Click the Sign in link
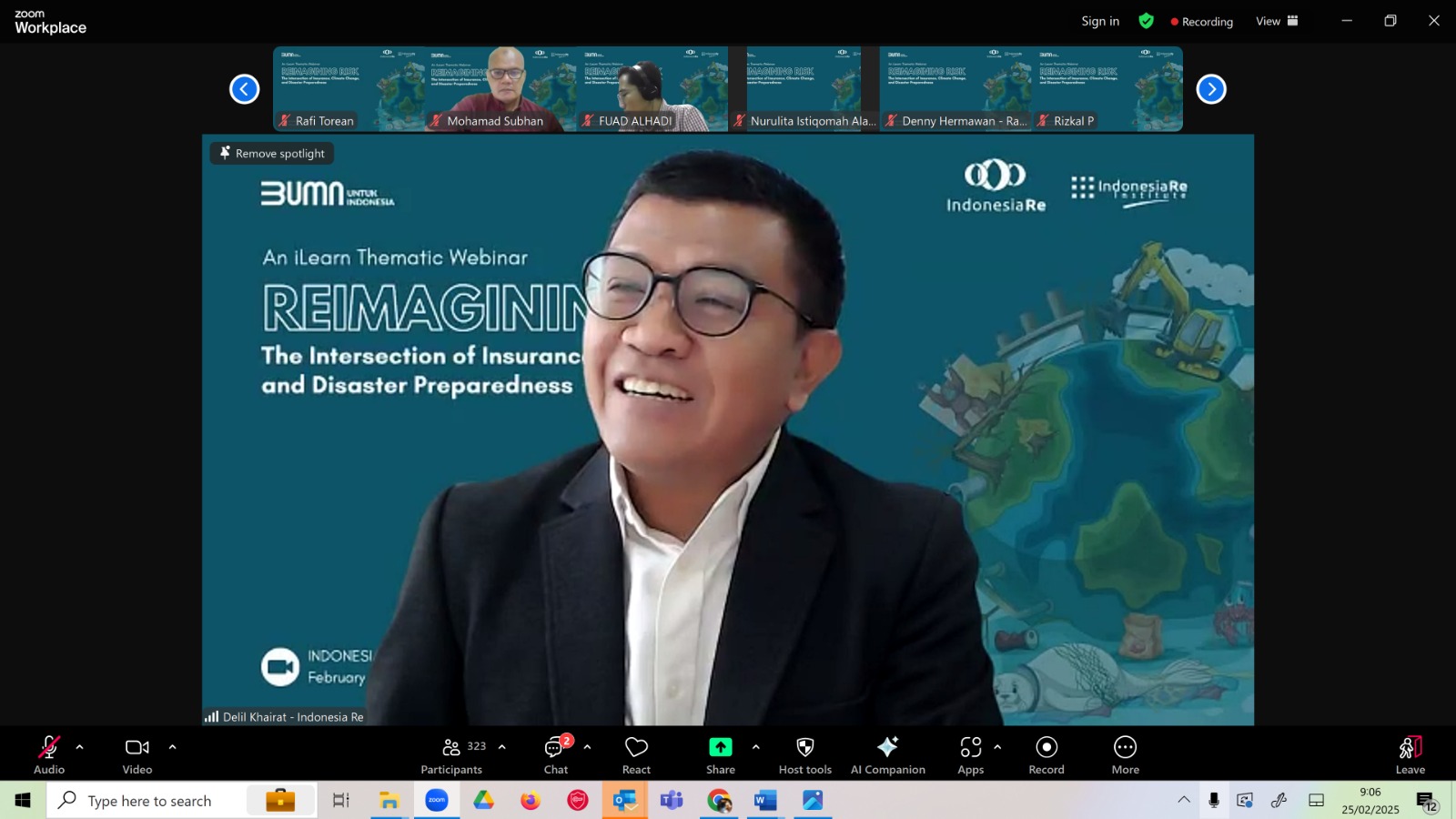Viewport: 1456px width, 819px height. pyautogui.click(x=1100, y=21)
